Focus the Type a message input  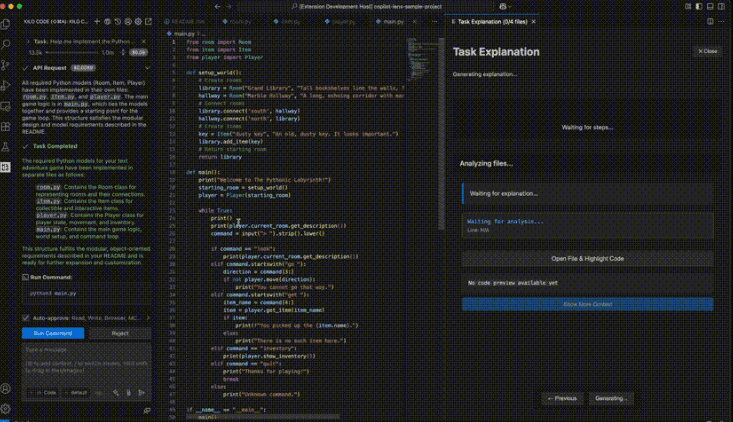86,365
